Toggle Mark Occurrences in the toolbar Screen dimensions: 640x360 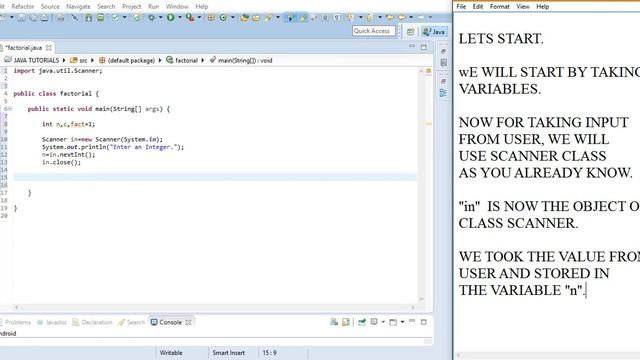304,18
